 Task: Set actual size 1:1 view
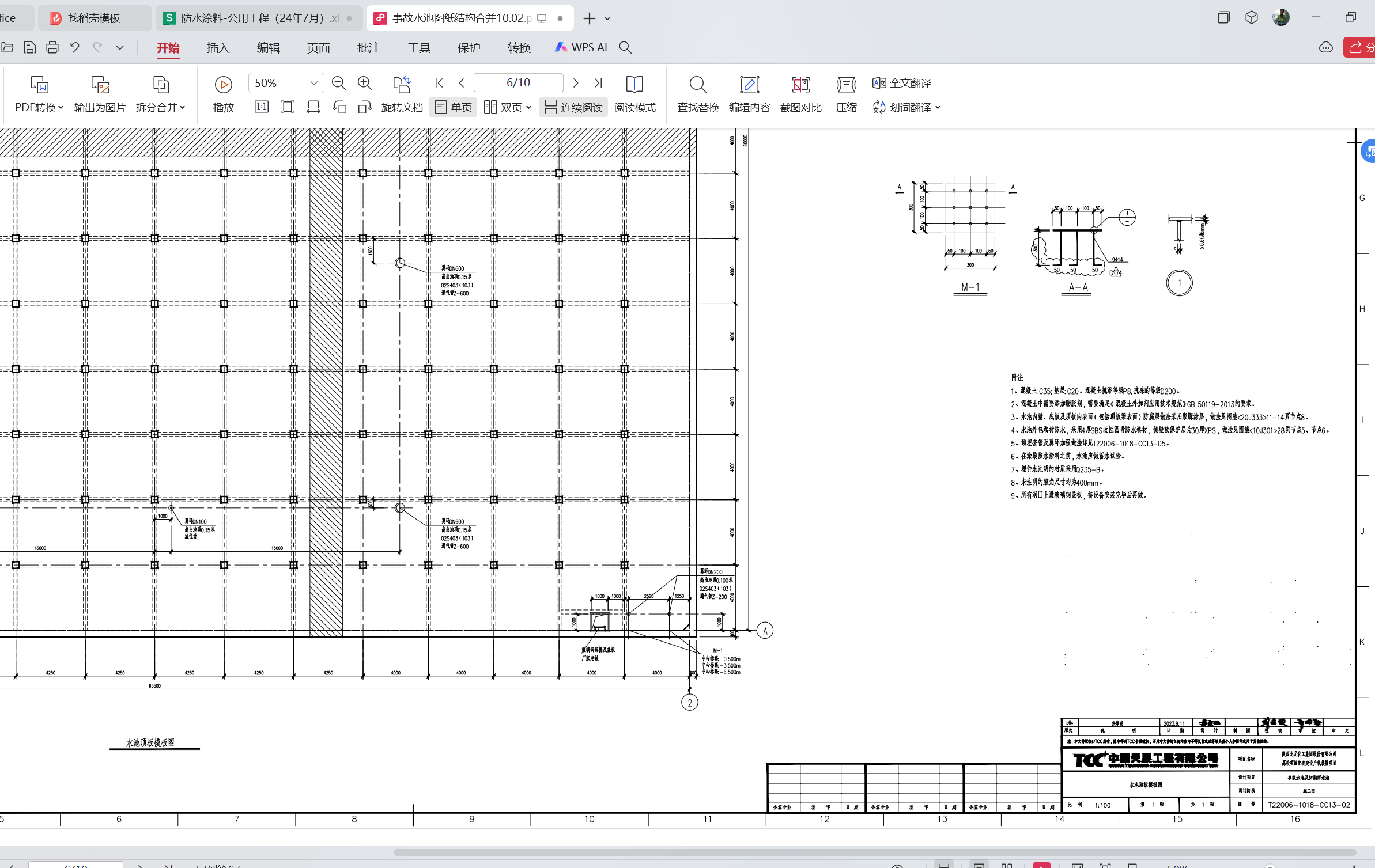coord(262,107)
